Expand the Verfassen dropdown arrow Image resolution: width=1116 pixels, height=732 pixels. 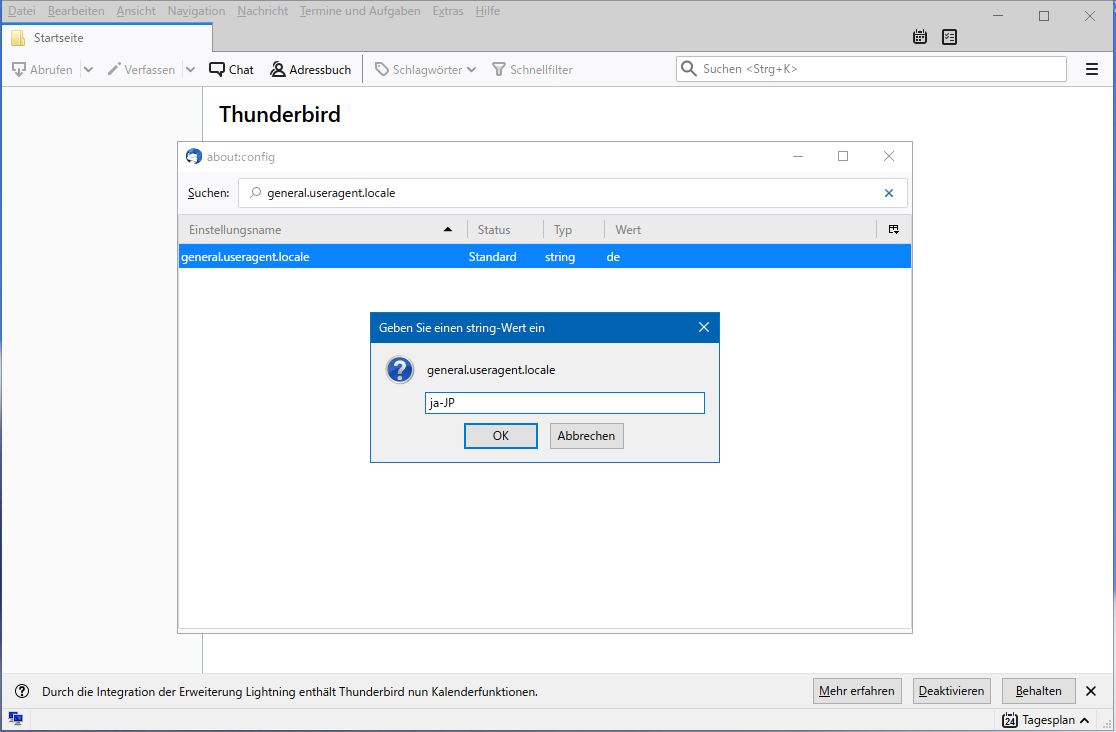point(190,69)
